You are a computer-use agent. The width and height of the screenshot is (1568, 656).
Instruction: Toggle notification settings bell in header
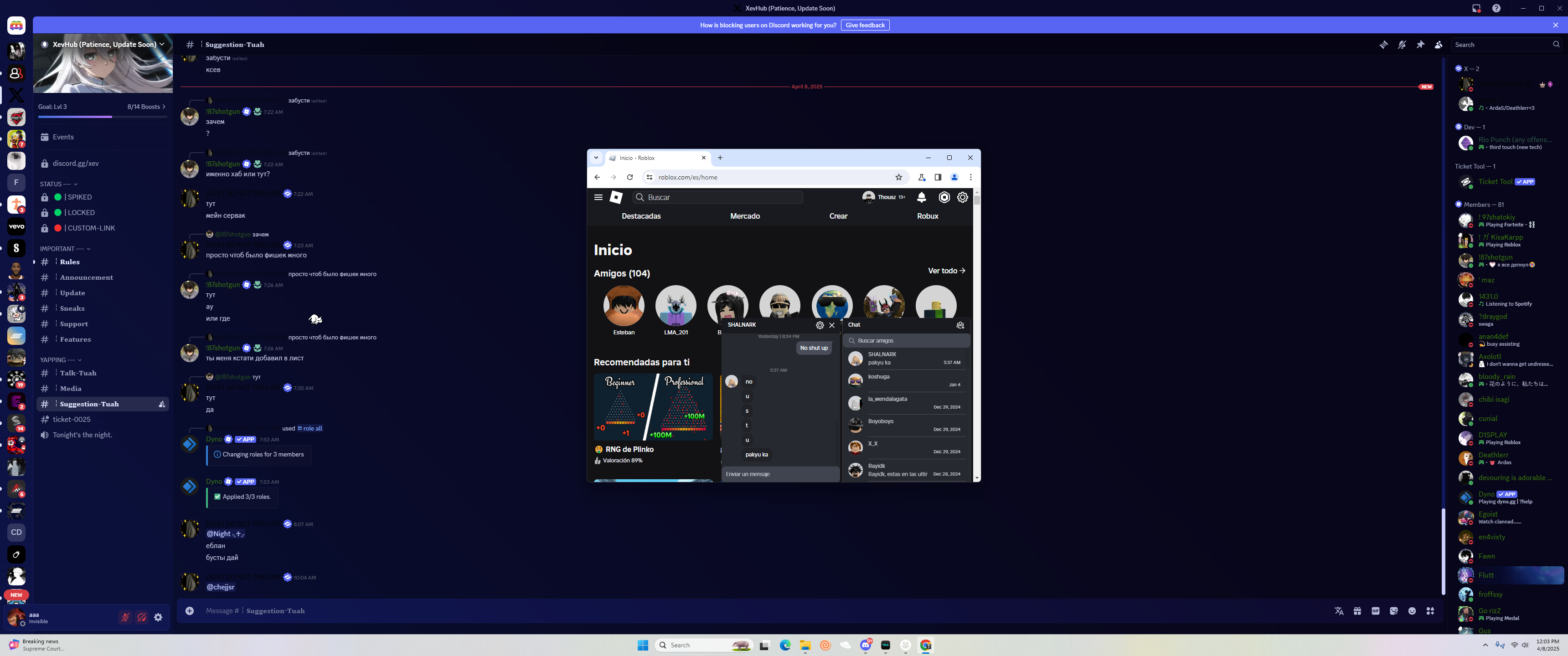click(x=1402, y=45)
